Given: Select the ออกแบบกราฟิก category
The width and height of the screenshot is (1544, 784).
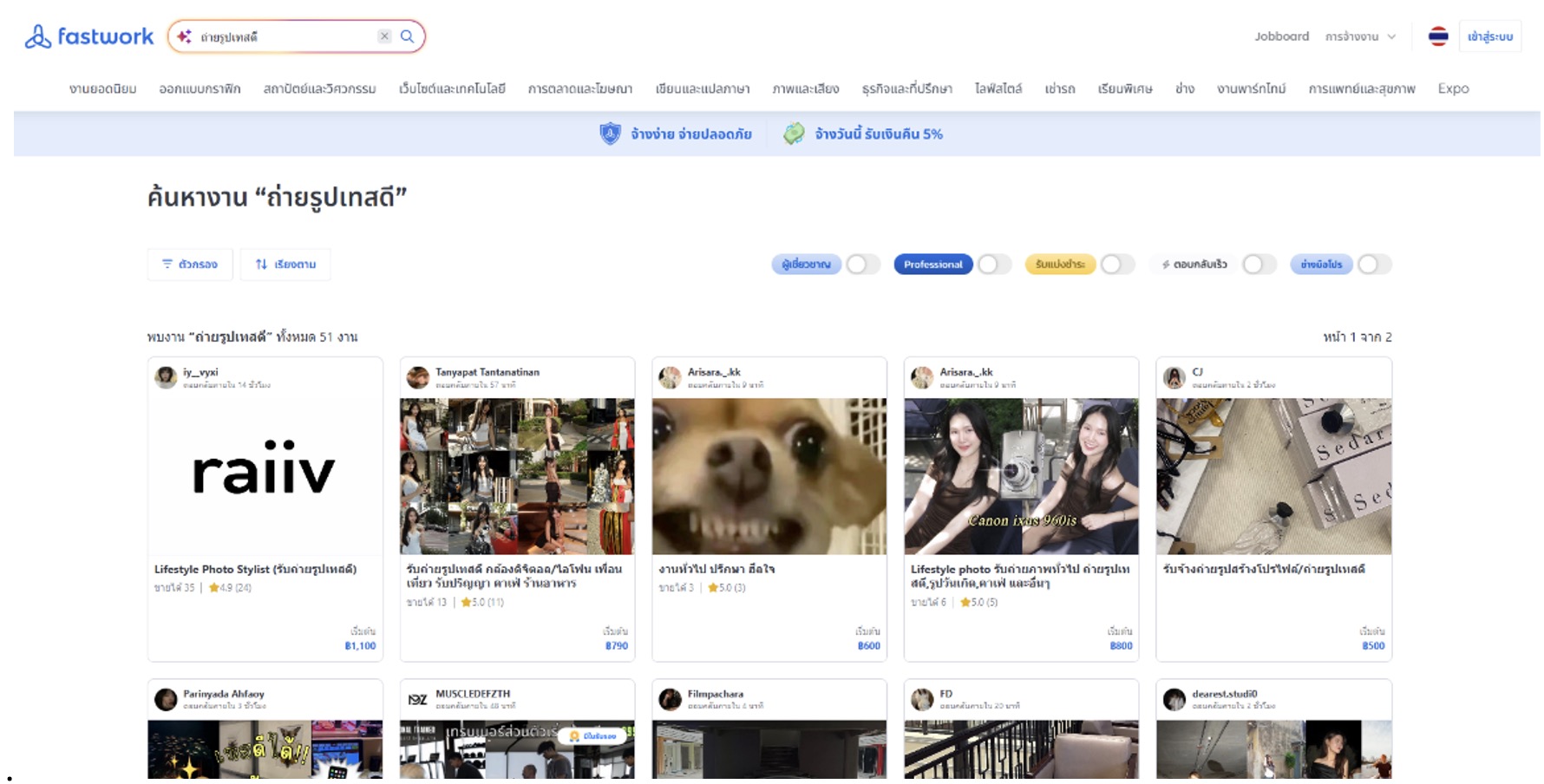Looking at the screenshot, I should pos(200,88).
